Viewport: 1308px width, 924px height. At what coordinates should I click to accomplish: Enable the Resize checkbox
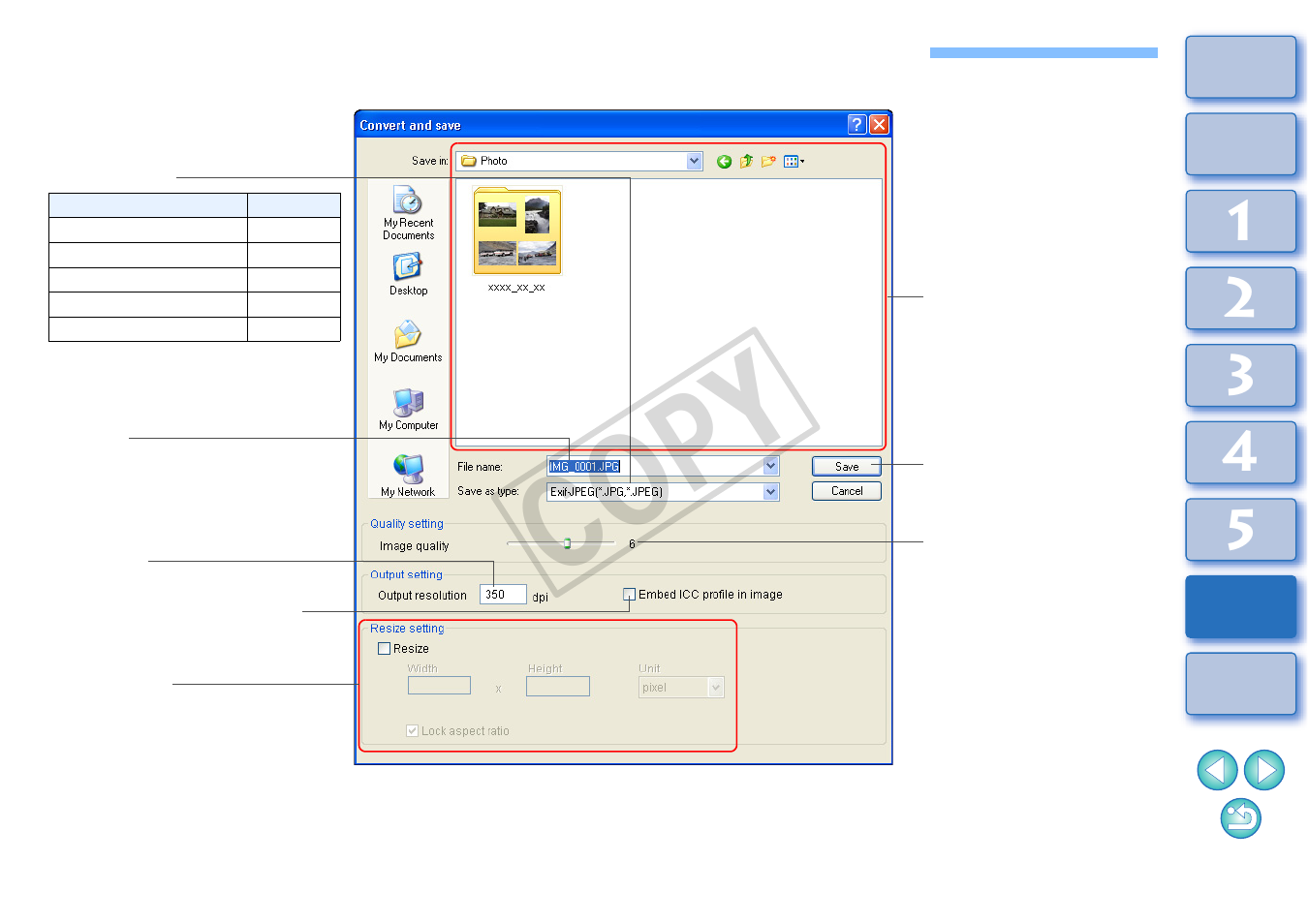pyautogui.click(x=385, y=649)
